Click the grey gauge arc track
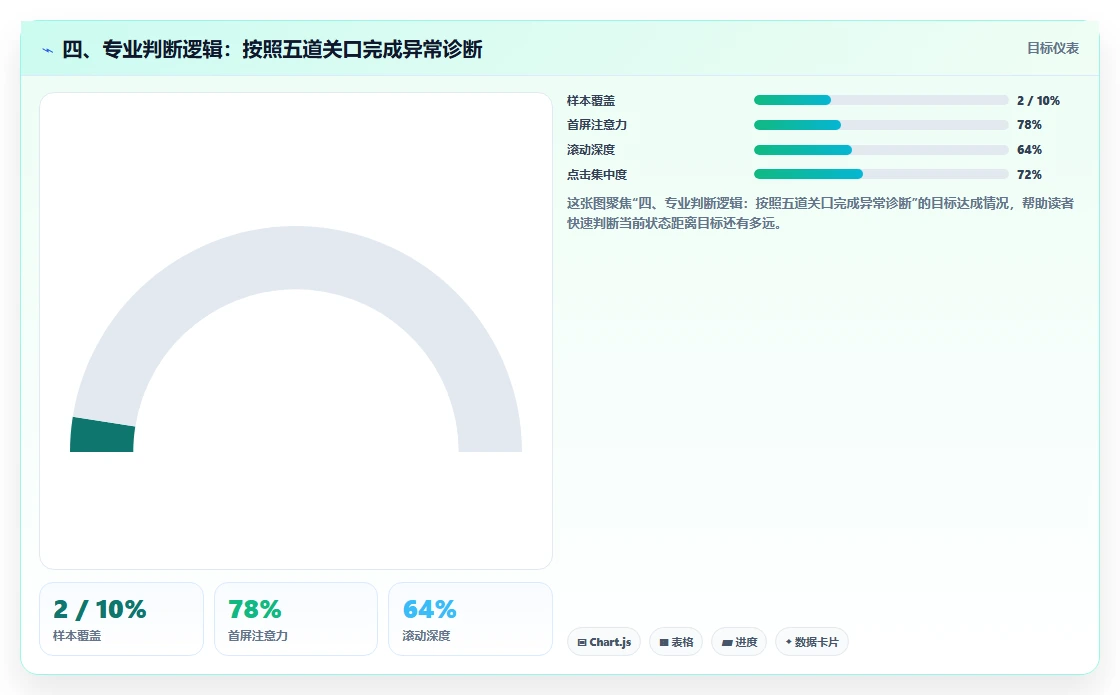The image size is (1120, 695). point(296,257)
